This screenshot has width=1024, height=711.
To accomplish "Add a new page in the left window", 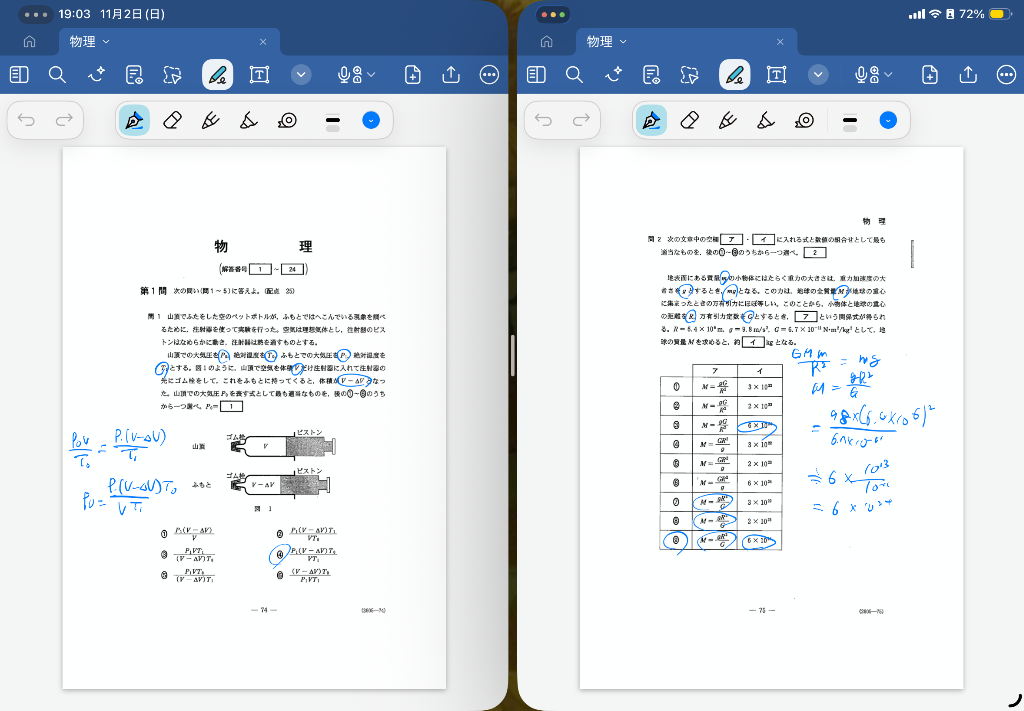I will click(x=412, y=75).
